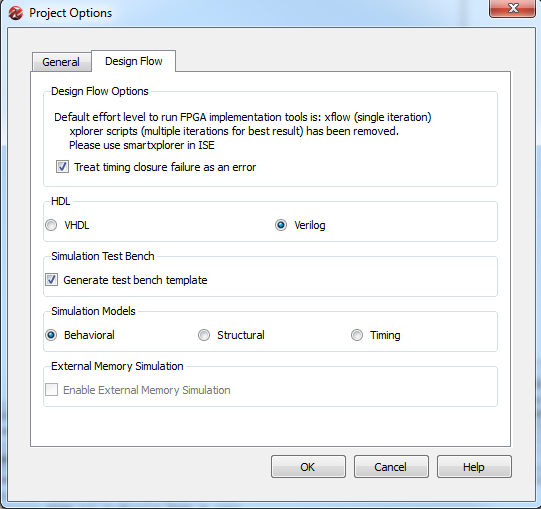Click the 'xplorer scripts' removed notice line
The image size is (541, 509).
[234, 131]
